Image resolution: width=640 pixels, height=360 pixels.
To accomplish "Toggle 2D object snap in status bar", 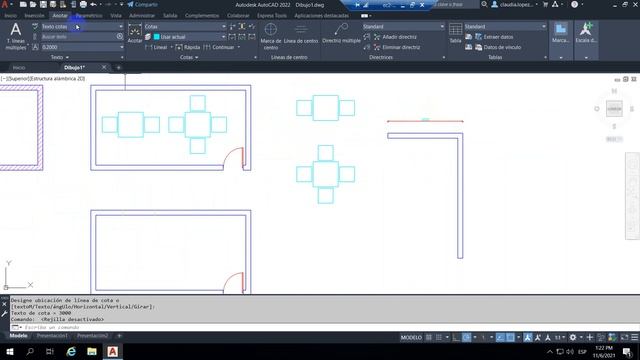I will click(510, 338).
